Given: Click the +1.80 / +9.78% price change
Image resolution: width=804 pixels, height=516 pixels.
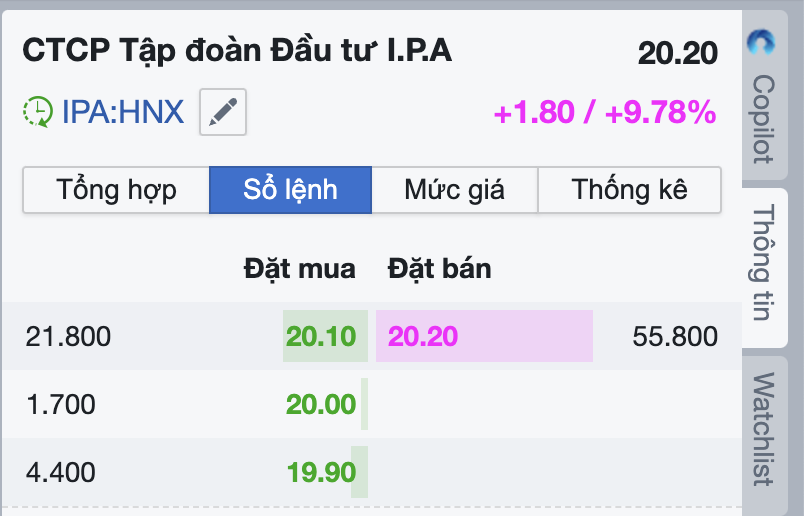Looking at the screenshot, I should (605, 113).
